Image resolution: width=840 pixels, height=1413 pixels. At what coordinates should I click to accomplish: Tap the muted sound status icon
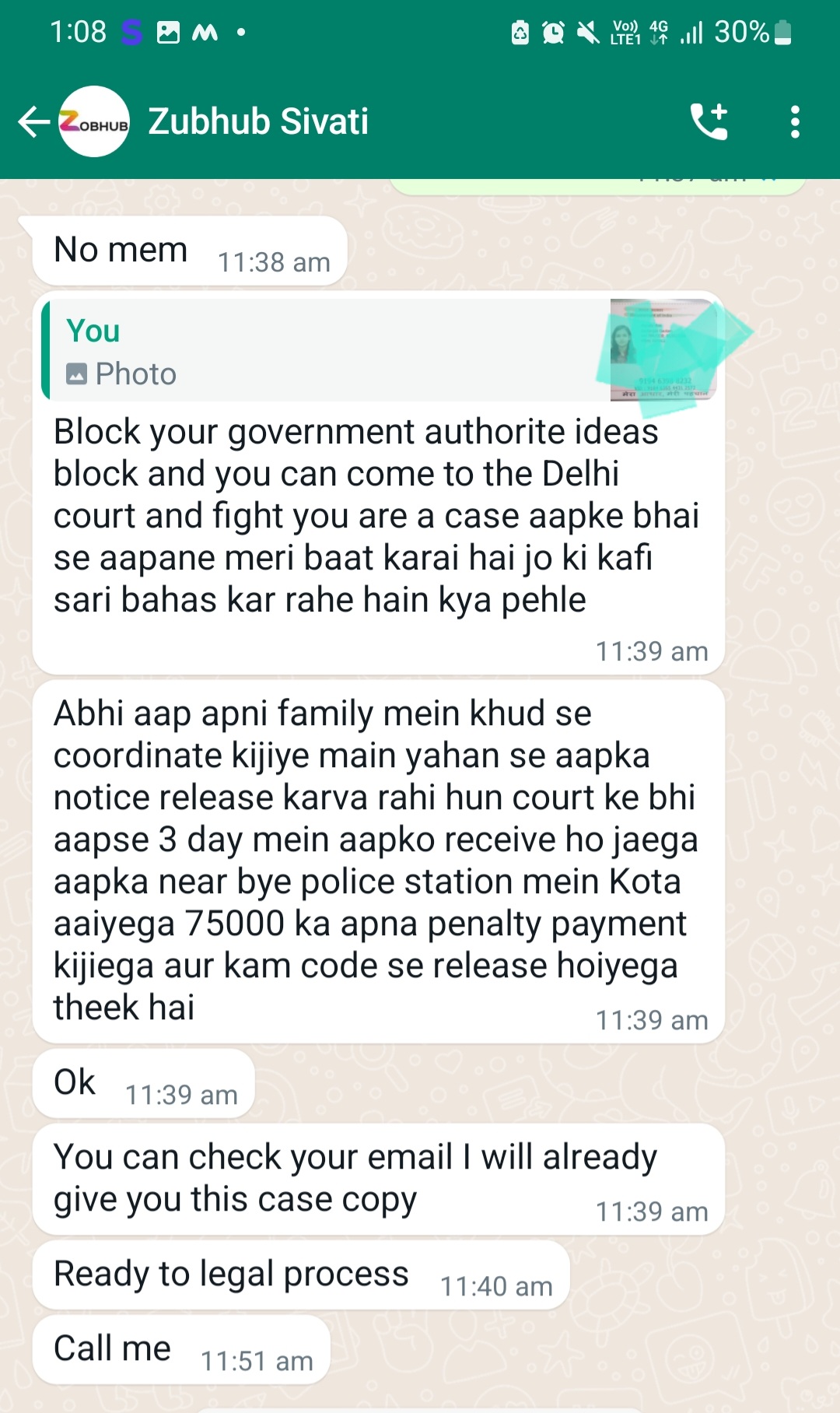pyautogui.click(x=588, y=32)
